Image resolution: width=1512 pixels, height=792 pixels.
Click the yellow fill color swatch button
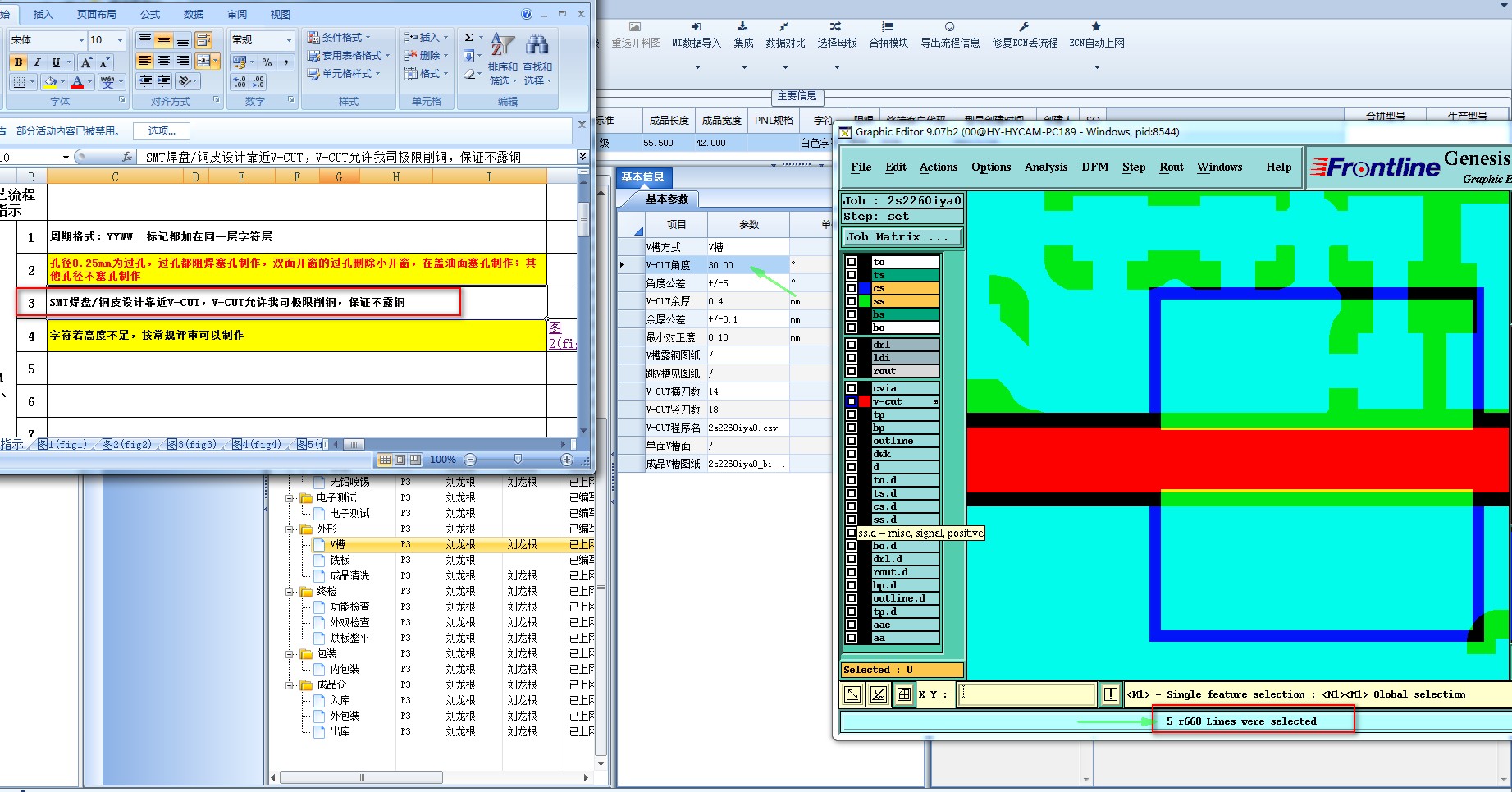[51, 81]
